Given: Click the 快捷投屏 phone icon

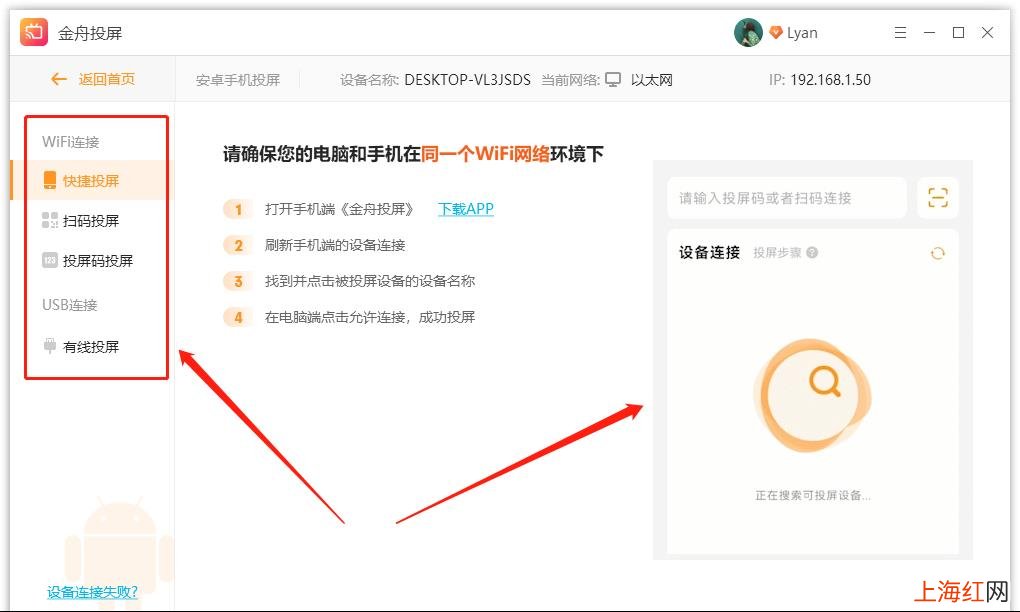Looking at the screenshot, I should click(49, 180).
